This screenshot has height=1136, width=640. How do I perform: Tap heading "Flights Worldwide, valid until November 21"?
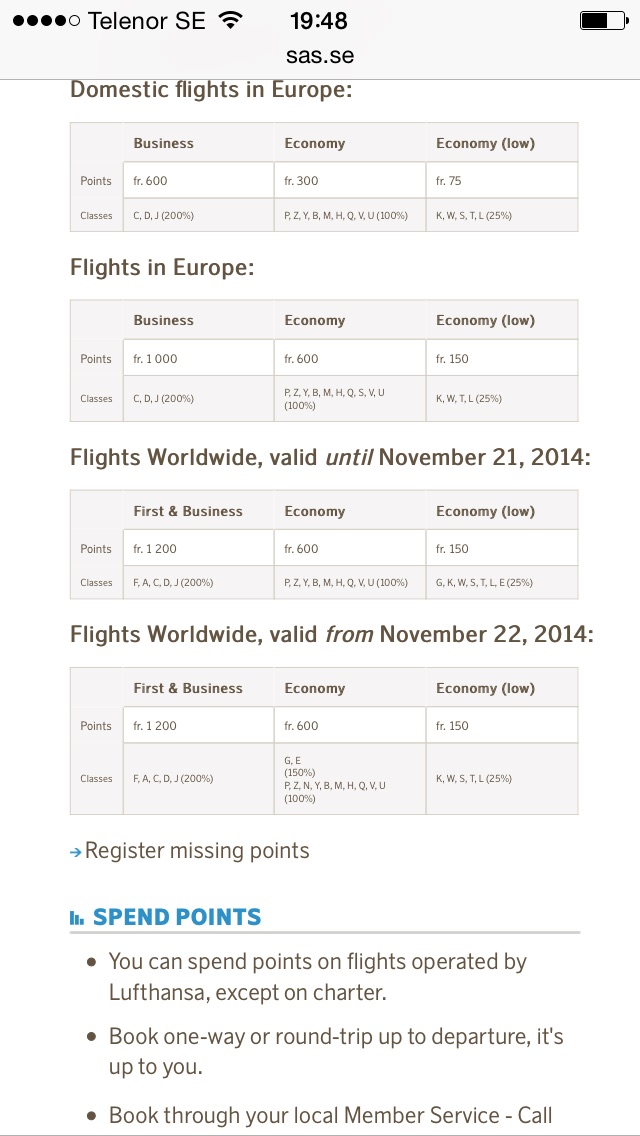(x=330, y=458)
